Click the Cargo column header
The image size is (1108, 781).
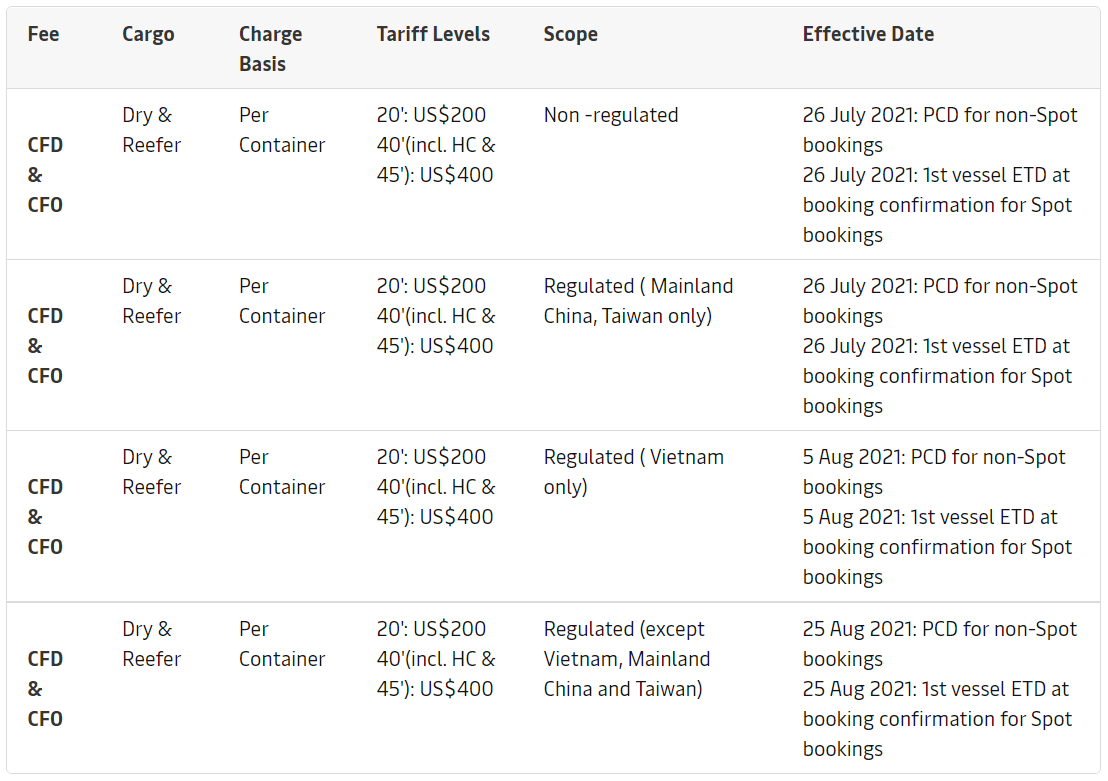(148, 34)
